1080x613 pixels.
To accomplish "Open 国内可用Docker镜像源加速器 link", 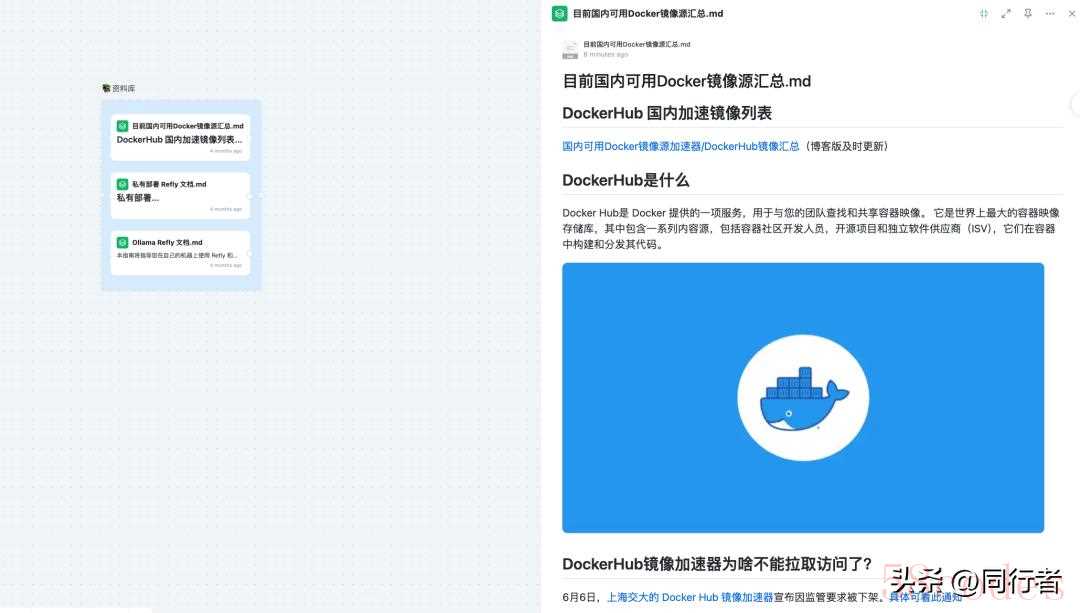I will pos(680,146).
